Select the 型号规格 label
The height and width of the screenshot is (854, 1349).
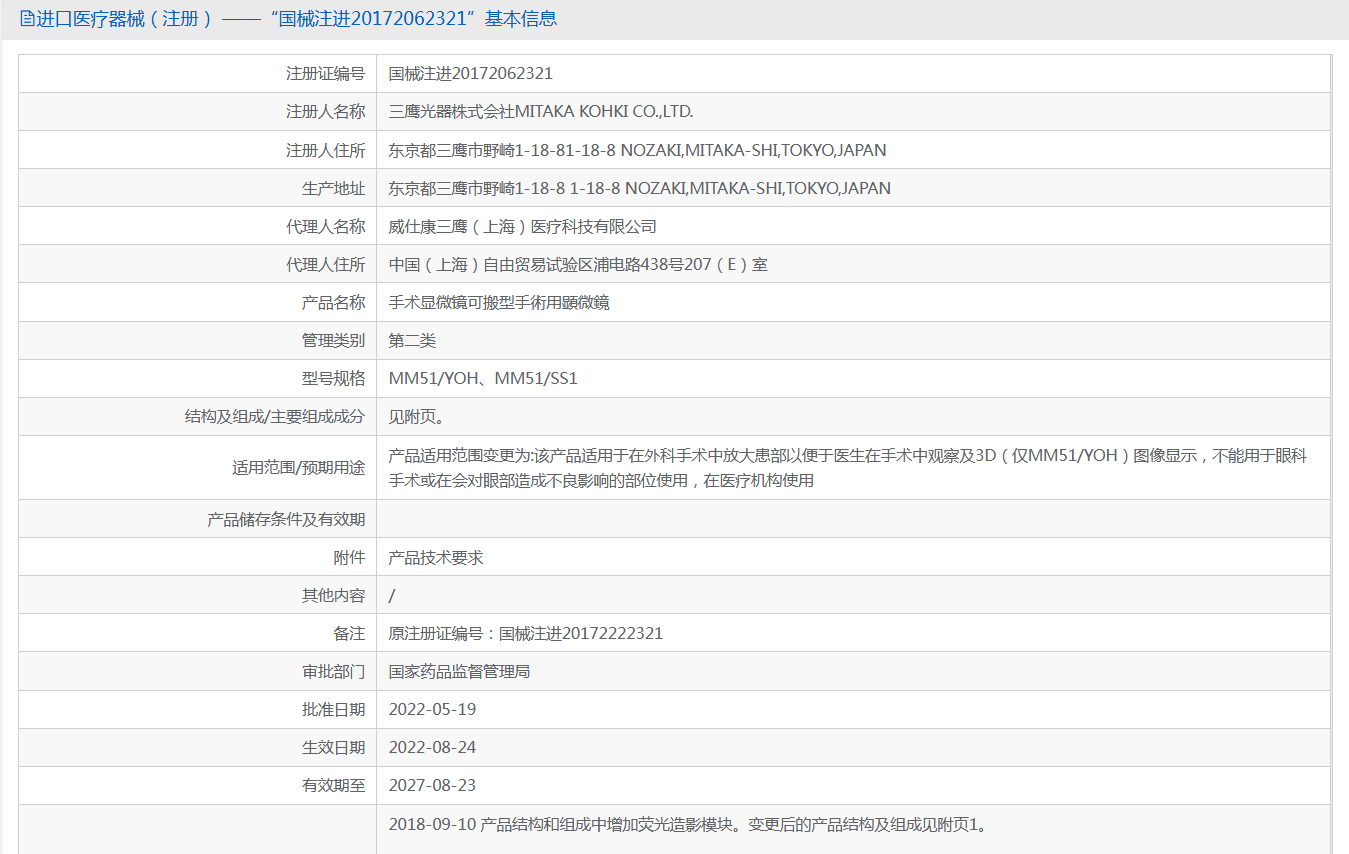[x=334, y=378]
